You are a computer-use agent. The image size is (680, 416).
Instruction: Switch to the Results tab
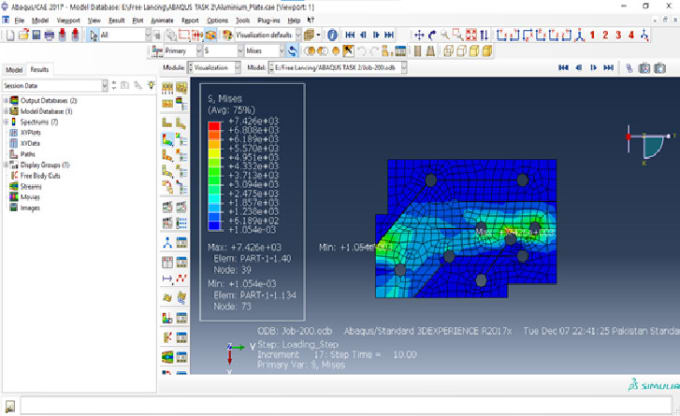[x=39, y=69]
